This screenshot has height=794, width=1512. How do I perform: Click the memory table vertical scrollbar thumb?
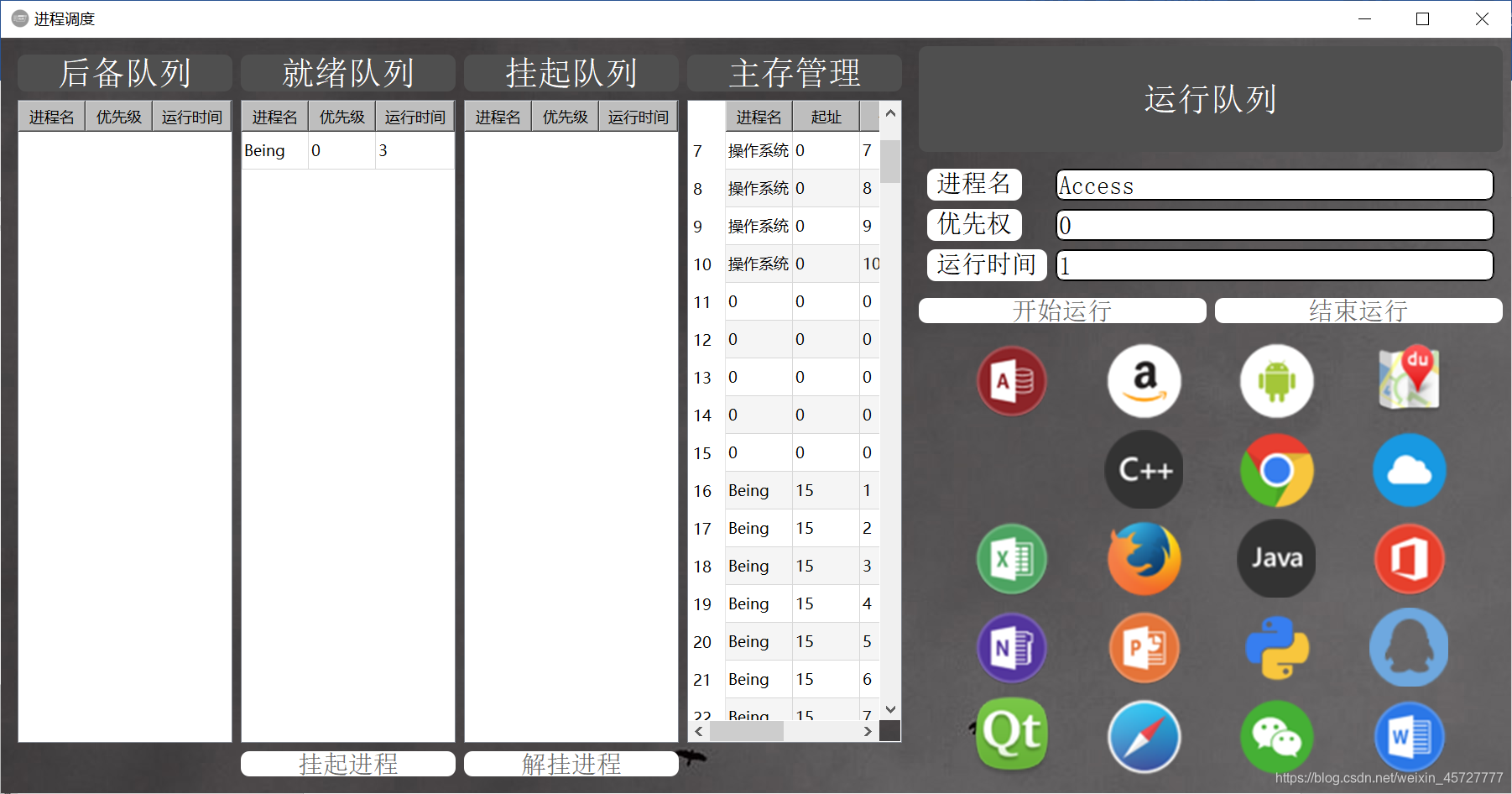point(891,161)
